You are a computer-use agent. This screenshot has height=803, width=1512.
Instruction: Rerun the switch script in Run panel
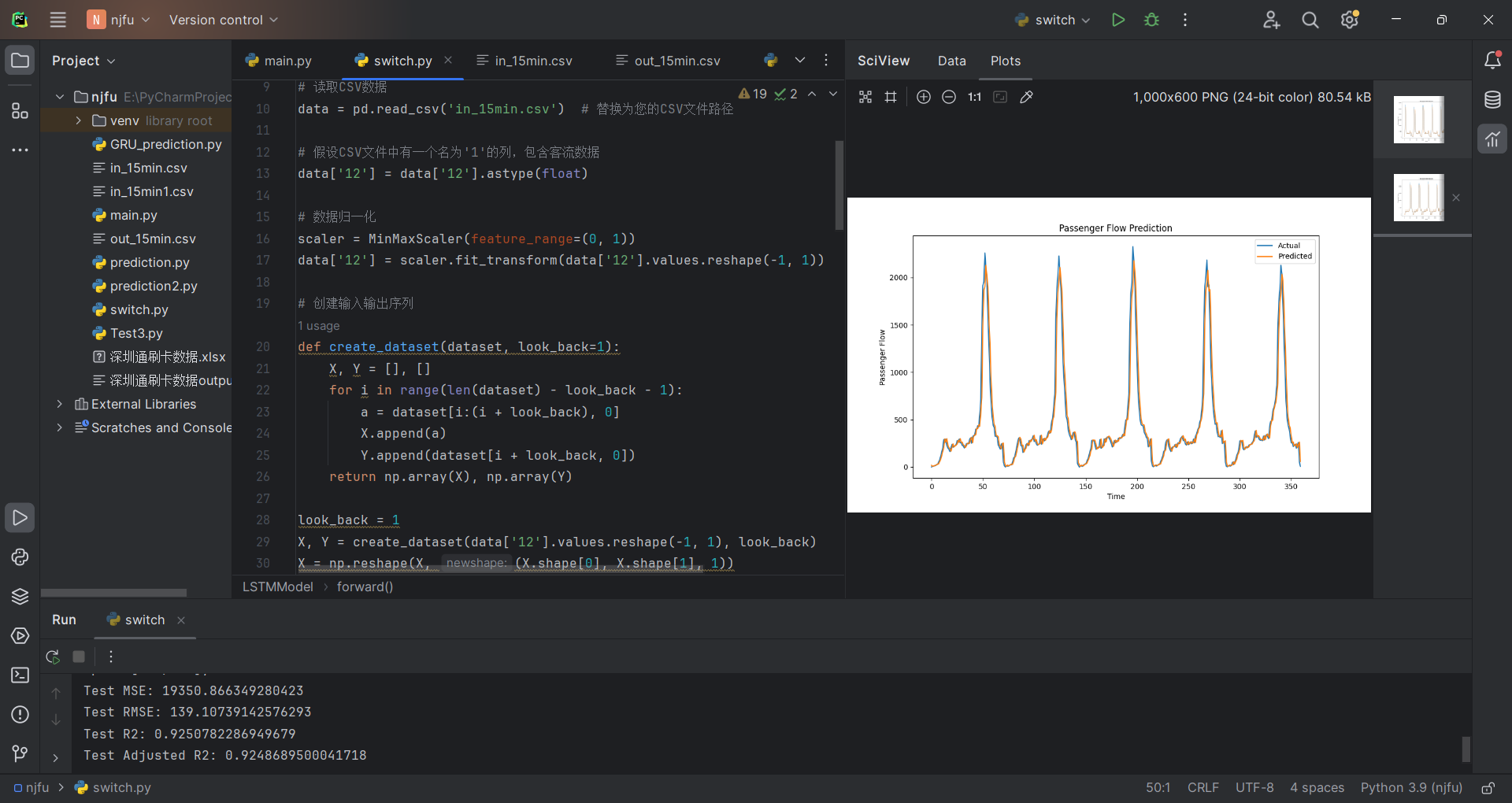(x=53, y=657)
